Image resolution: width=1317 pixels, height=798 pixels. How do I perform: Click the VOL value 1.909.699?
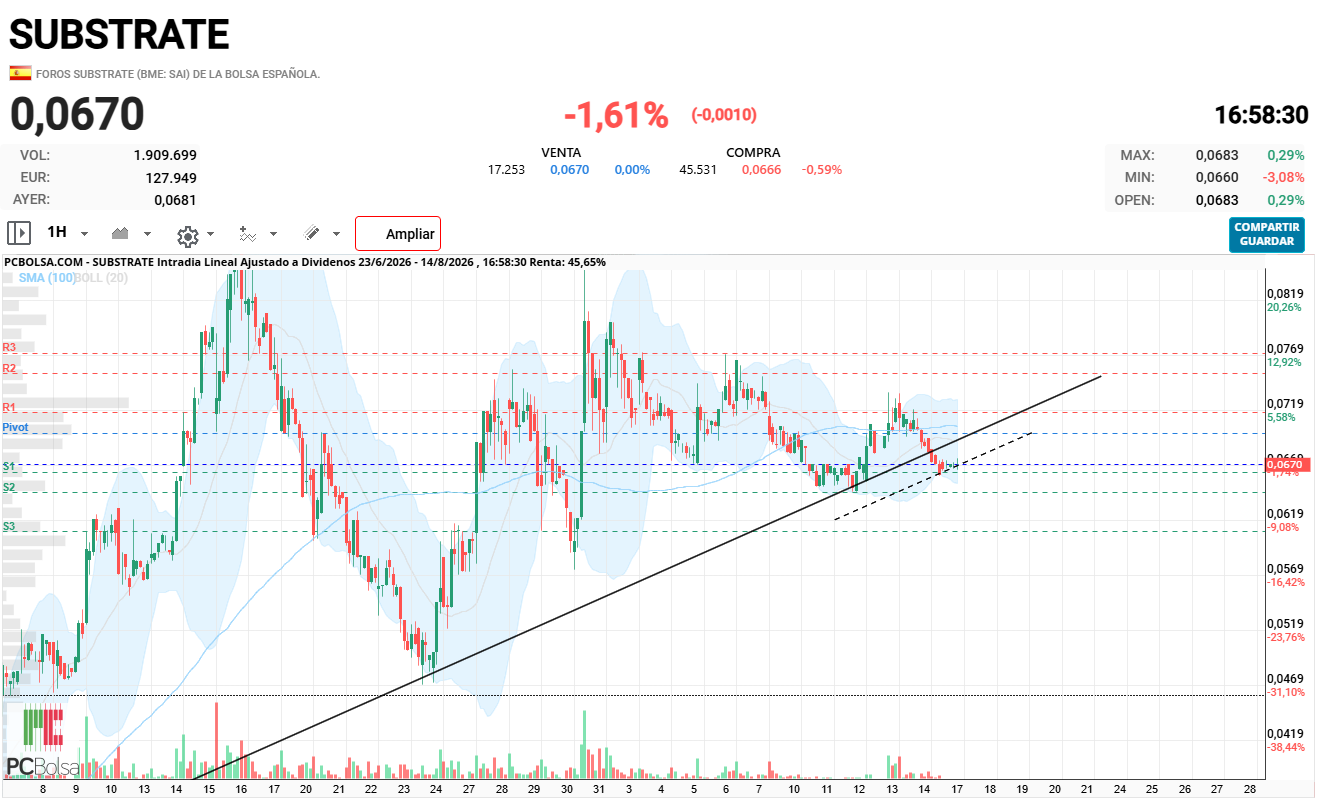click(165, 155)
